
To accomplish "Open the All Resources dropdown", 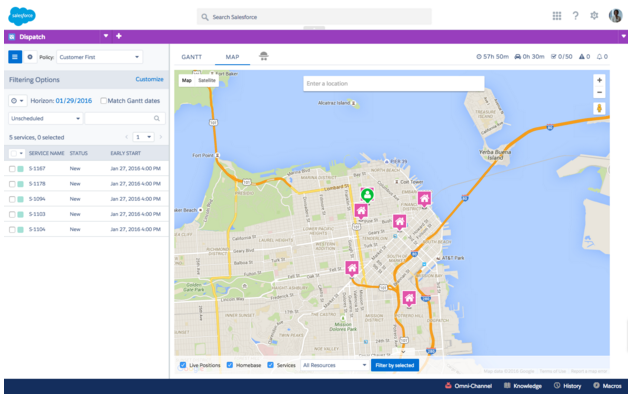I will click(x=334, y=365).
